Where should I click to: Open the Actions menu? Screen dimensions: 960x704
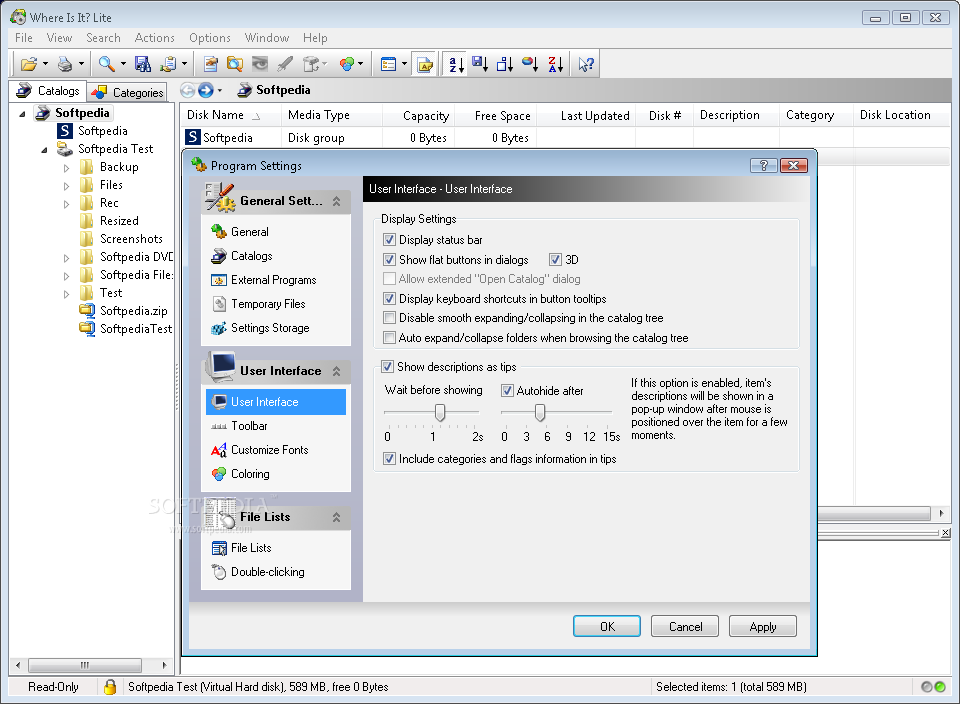coord(154,38)
